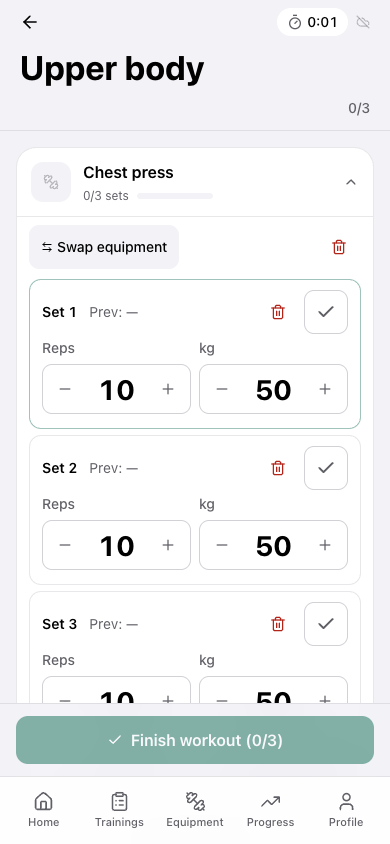This screenshot has width=390, height=844.
Task: Go back using the arrow icon
Action: click(30, 22)
